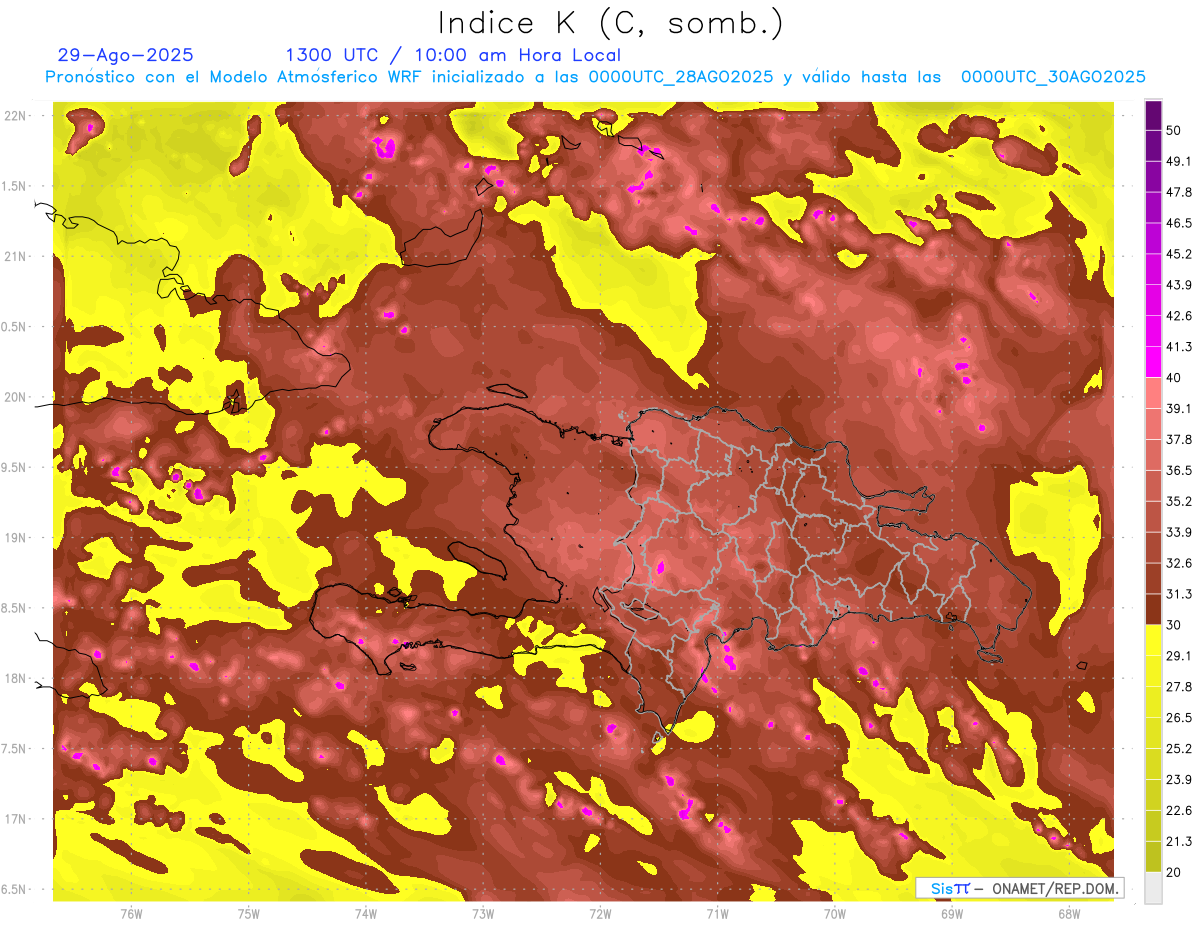
Task: Click the '73W' longitude axis label
Action: pos(483,914)
